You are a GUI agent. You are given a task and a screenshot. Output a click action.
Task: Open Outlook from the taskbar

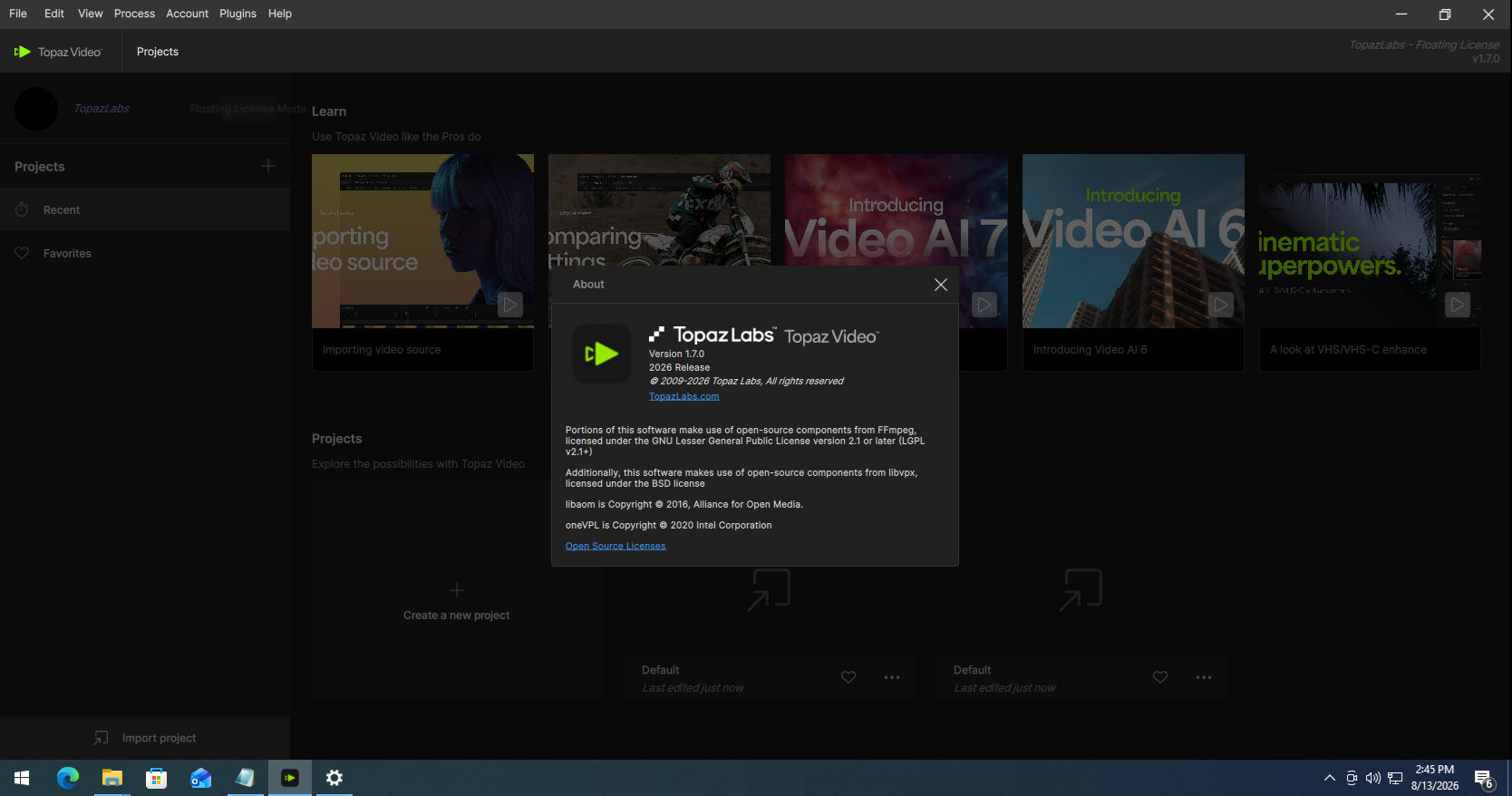click(200, 778)
